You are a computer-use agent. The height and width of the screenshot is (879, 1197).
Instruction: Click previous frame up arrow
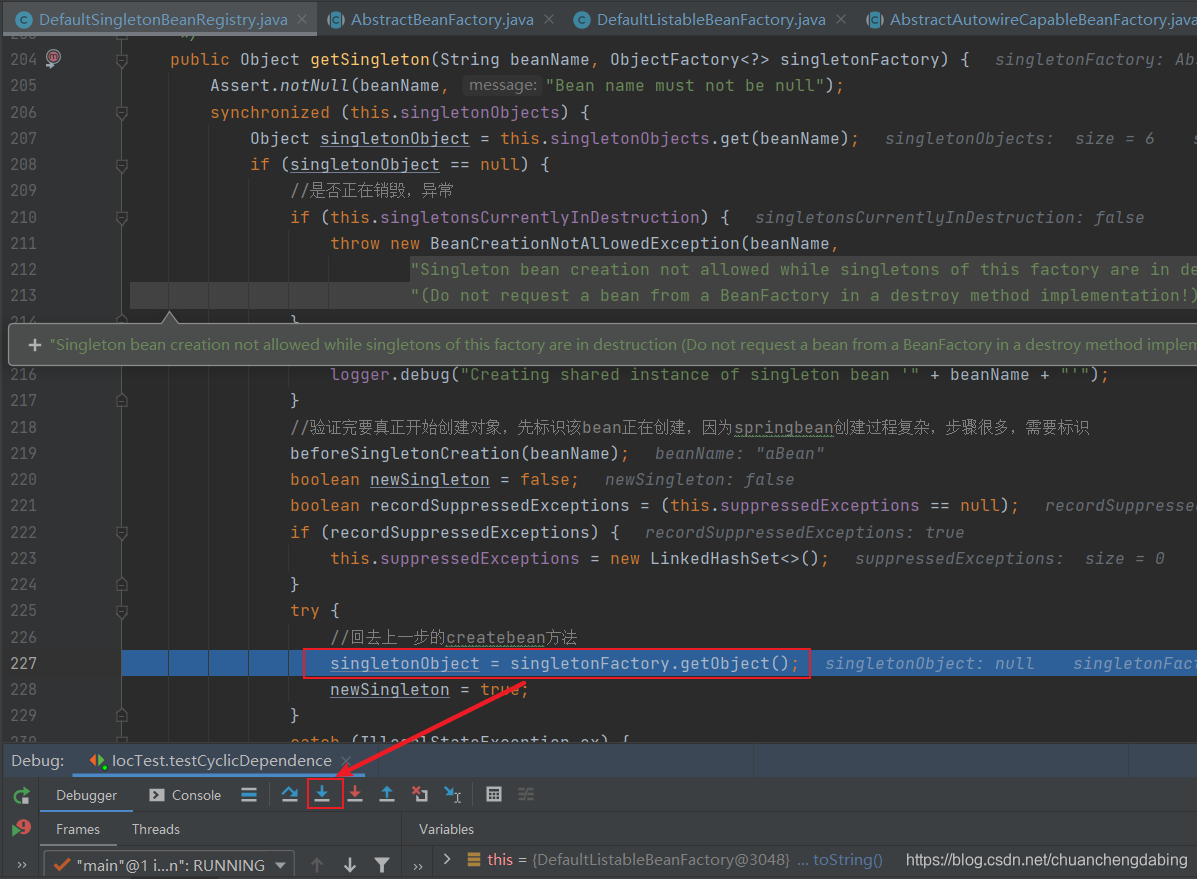coord(317,864)
